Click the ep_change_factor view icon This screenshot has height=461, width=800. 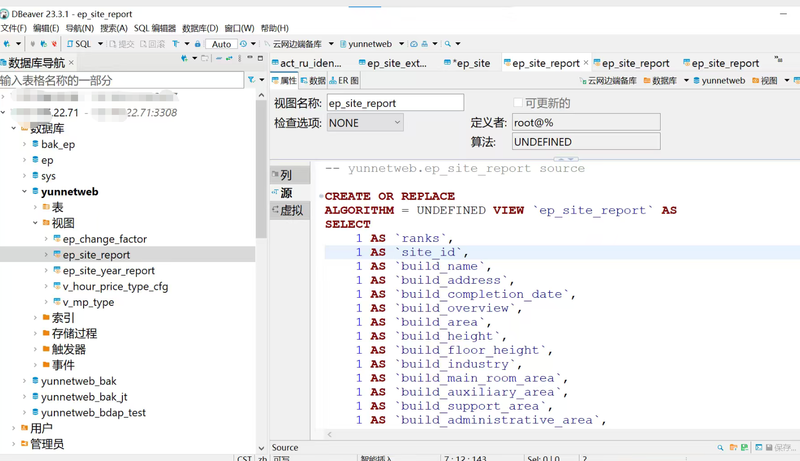(57, 240)
